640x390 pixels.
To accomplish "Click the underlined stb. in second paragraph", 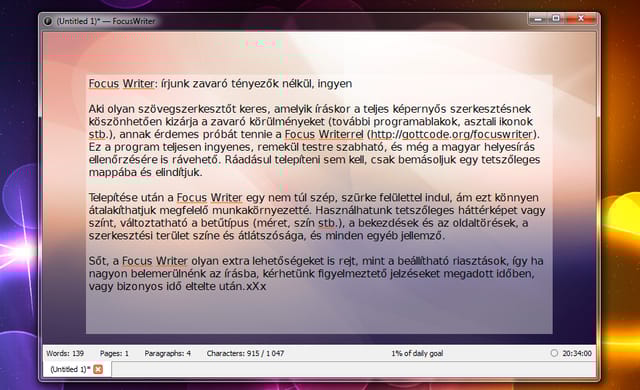I will coord(328,223).
